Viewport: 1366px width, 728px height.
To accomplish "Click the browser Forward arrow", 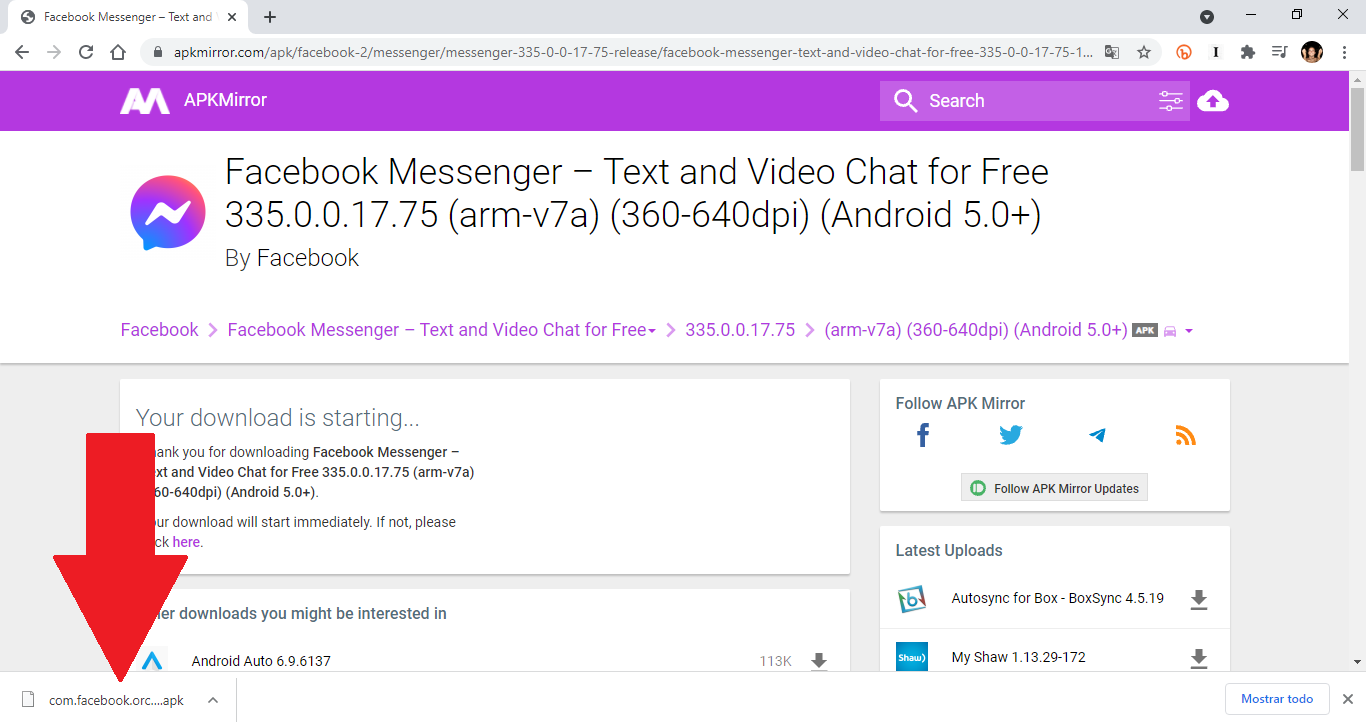I will tap(54, 52).
